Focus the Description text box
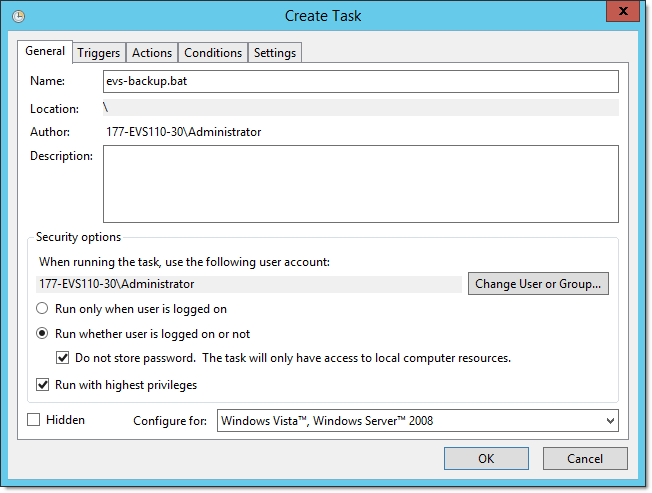The width and height of the screenshot is (652, 493). click(x=360, y=183)
